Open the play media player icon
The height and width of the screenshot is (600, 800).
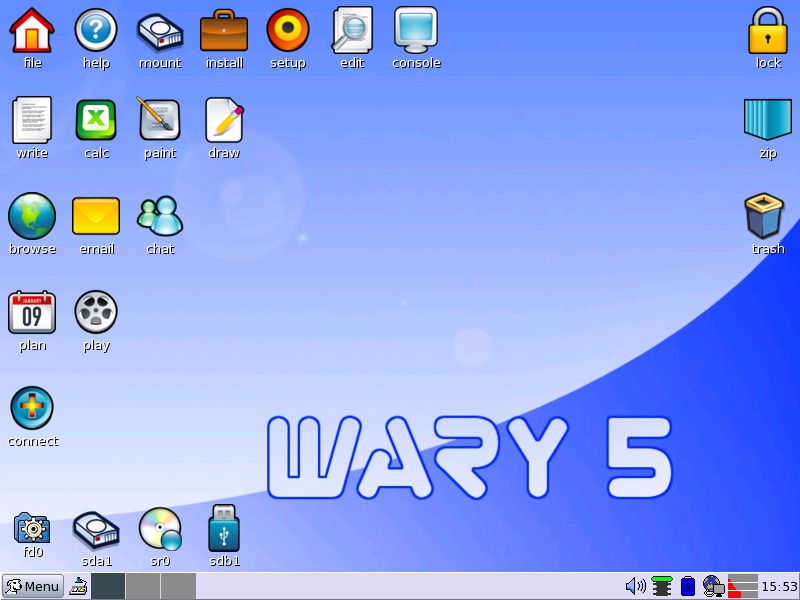[96, 313]
